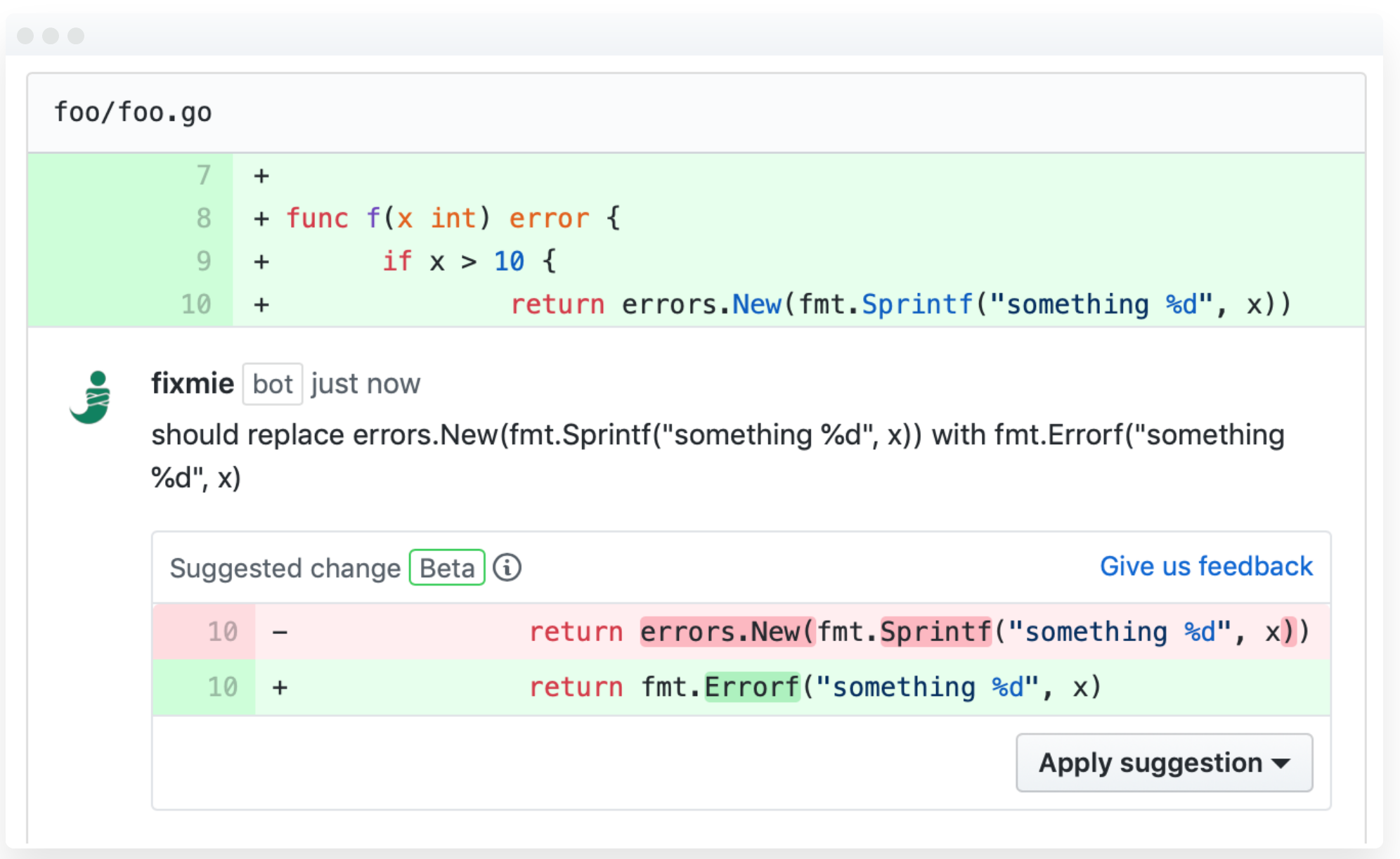Click the gray close window dot
Viewport: 1400px width, 859px height.
[25, 35]
